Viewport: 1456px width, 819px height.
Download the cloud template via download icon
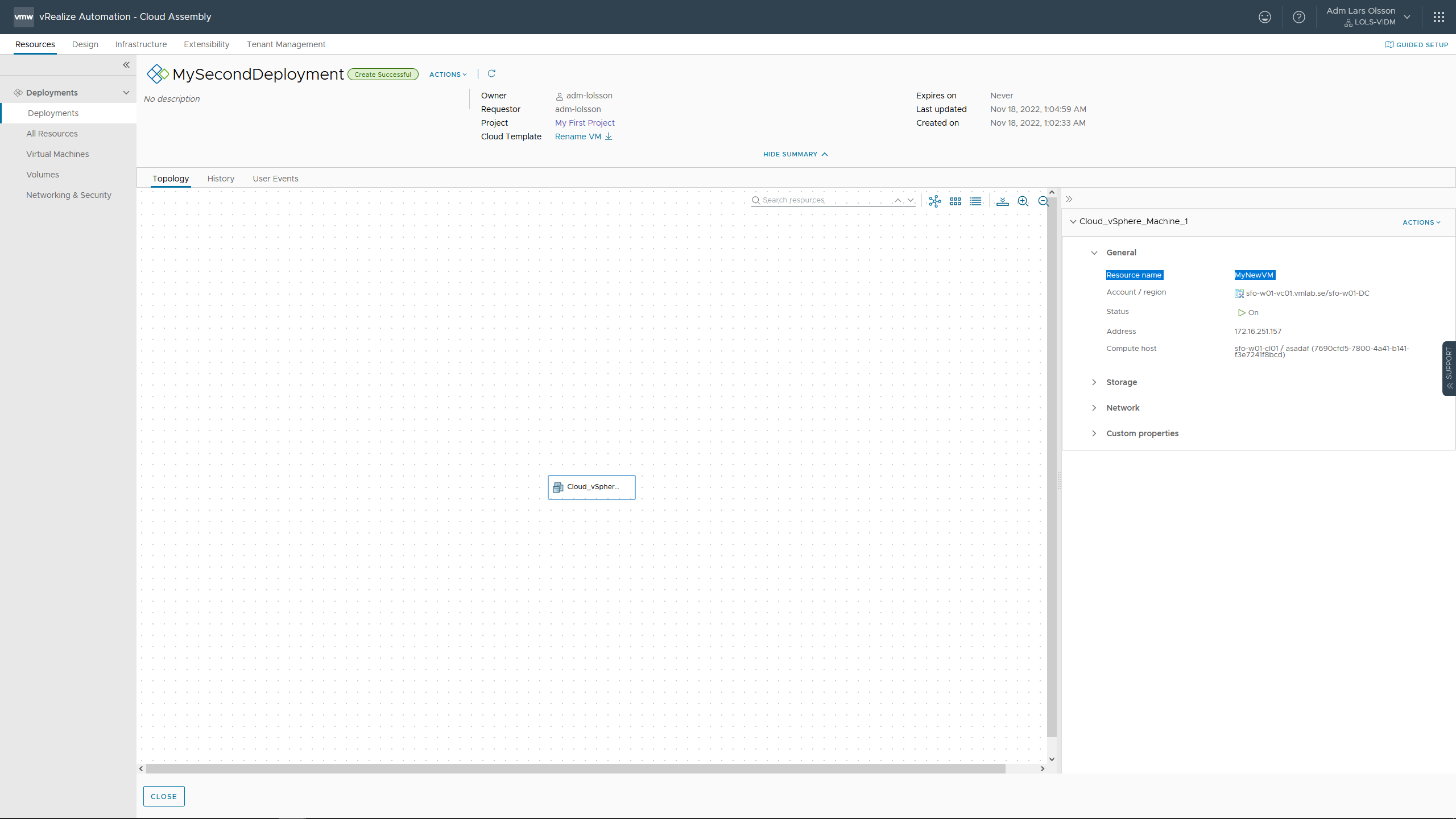point(609,136)
